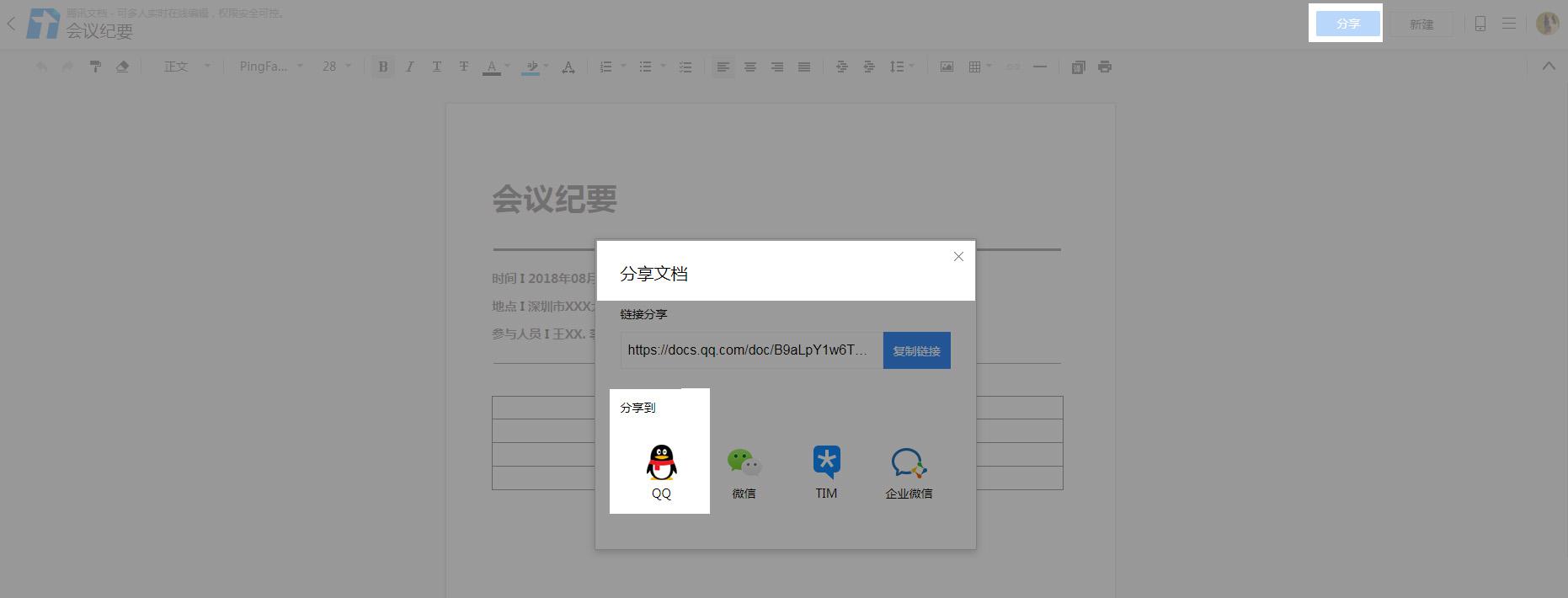Insert a hyperlink
This screenshot has height=598, width=1568.
tap(1013, 67)
